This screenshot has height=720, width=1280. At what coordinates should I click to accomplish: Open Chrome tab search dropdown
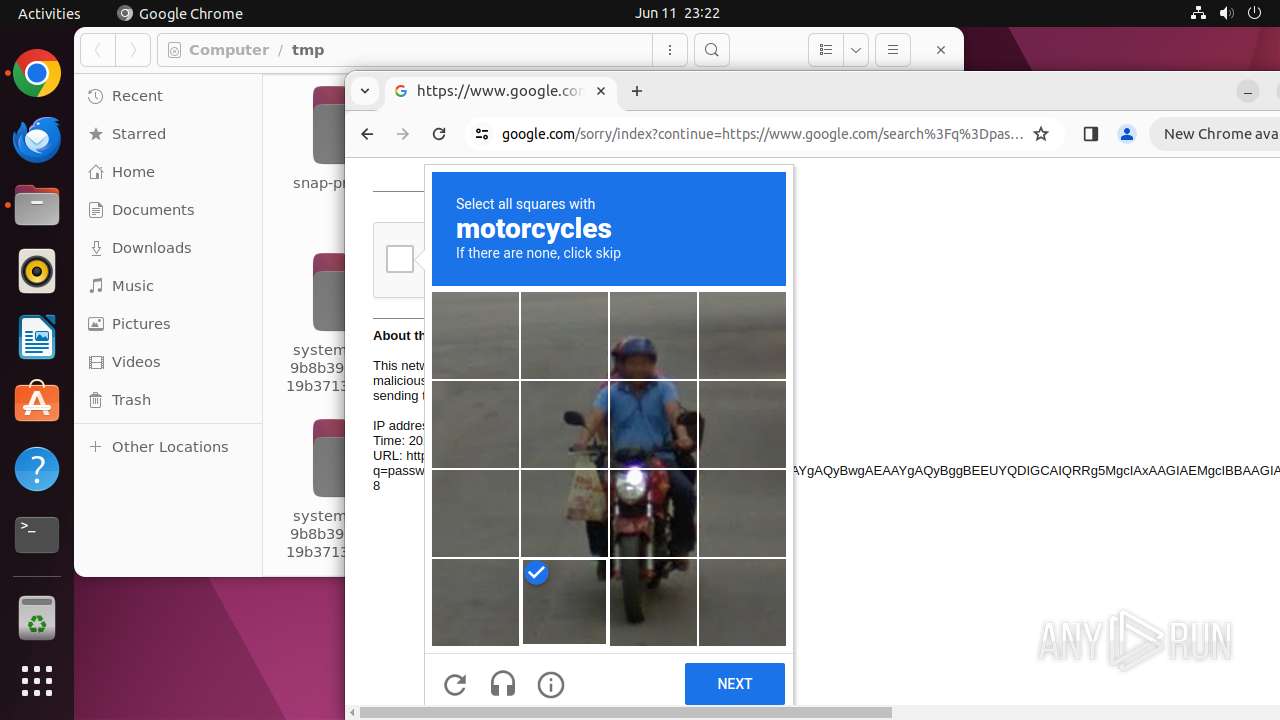(x=365, y=91)
